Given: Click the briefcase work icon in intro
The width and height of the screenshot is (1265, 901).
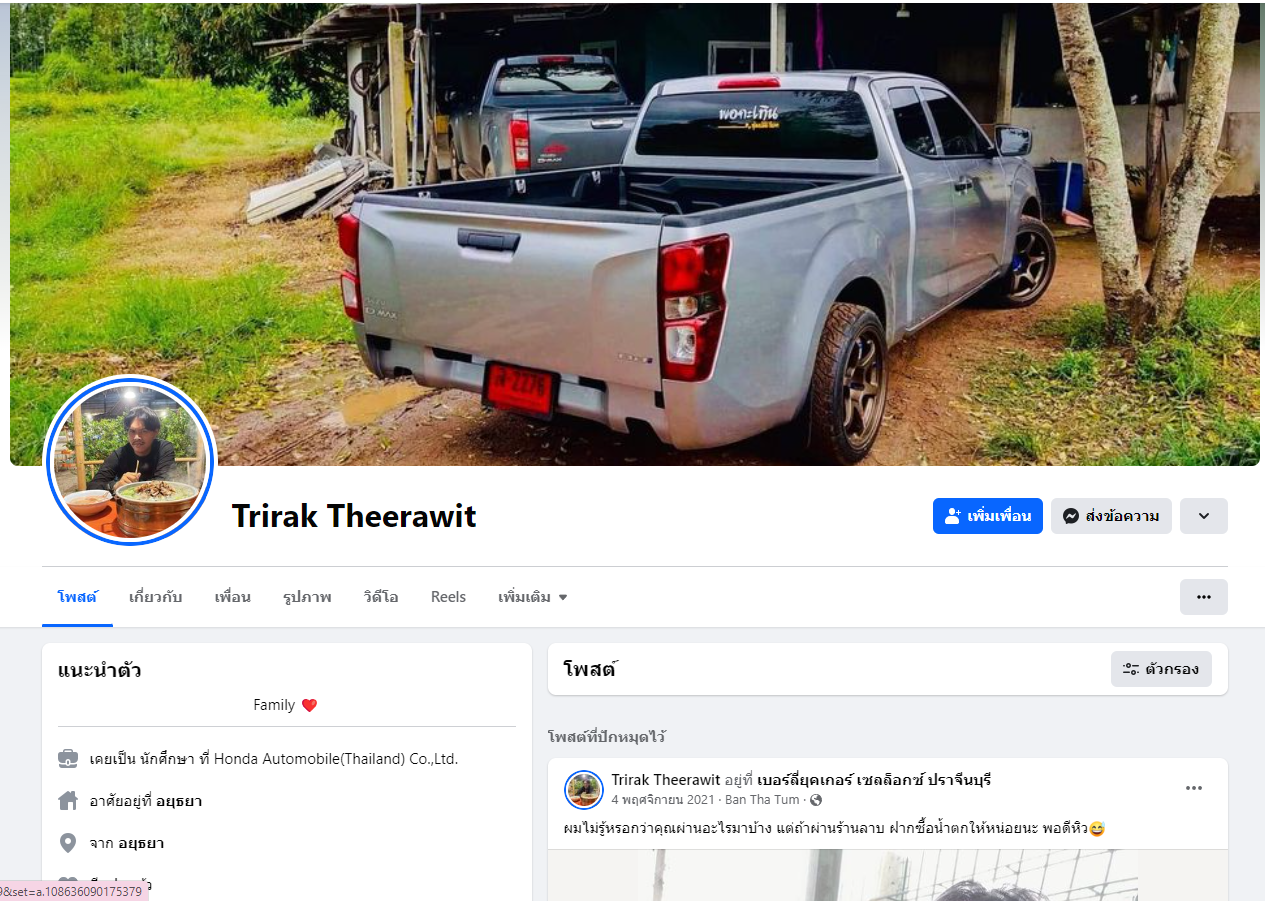Looking at the screenshot, I should (68, 759).
